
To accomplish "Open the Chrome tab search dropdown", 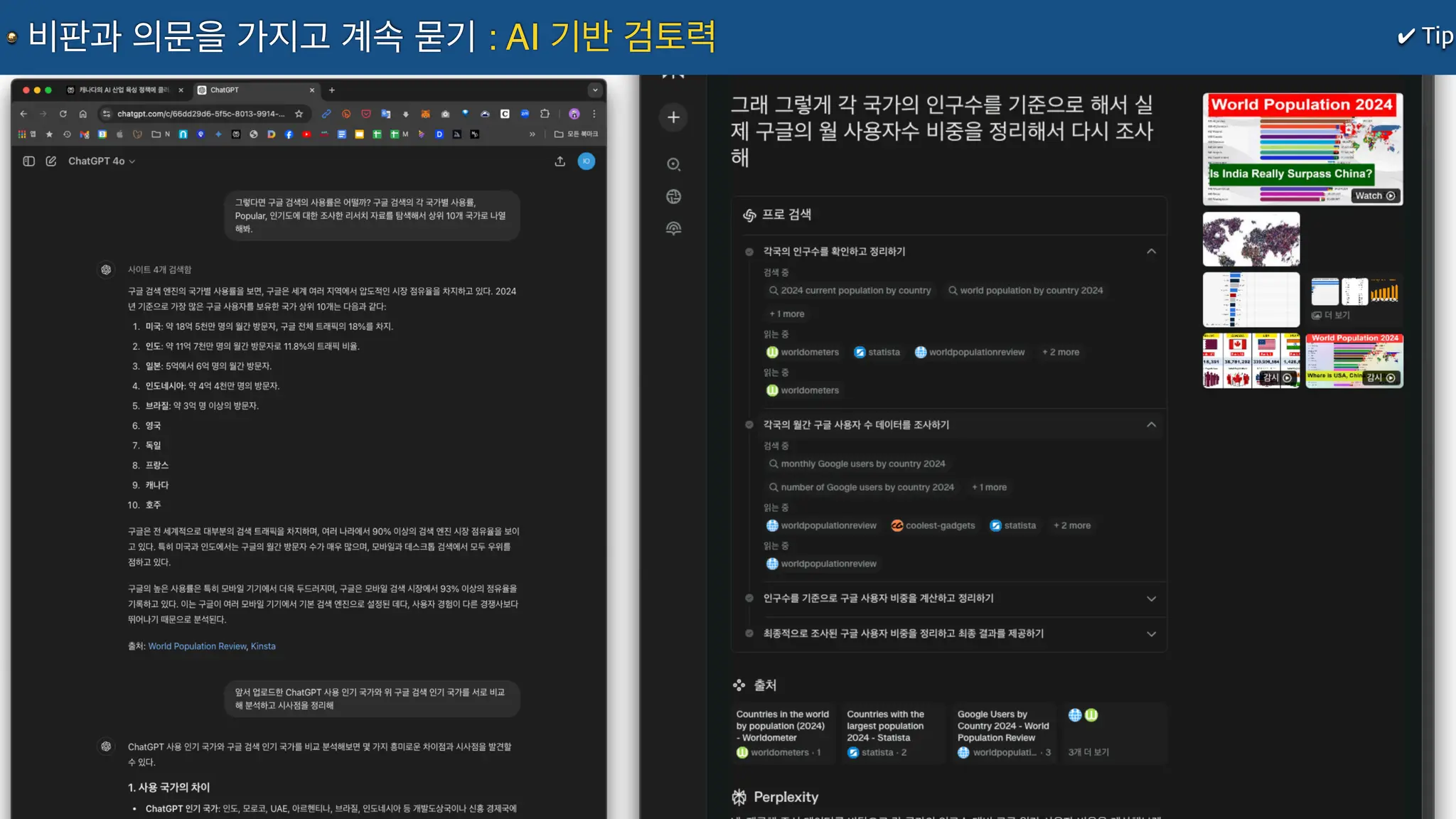I will click(595, 90).
